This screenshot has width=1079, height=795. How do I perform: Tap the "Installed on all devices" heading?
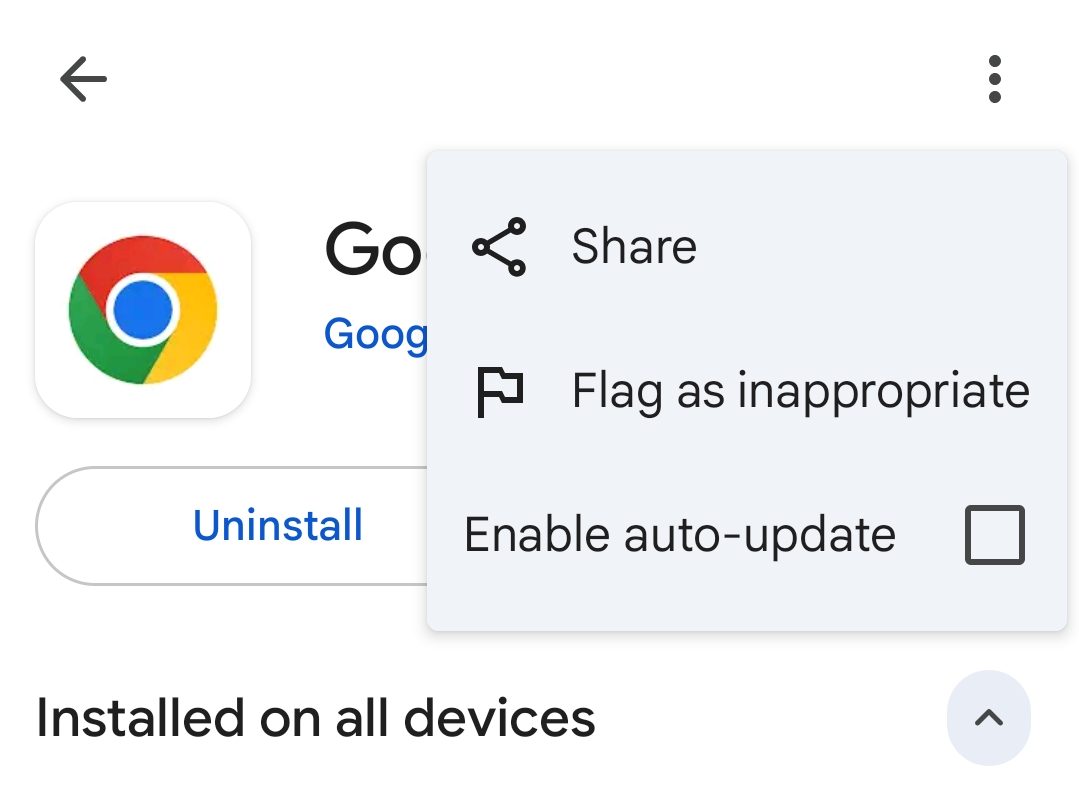[x=316, y=718]
